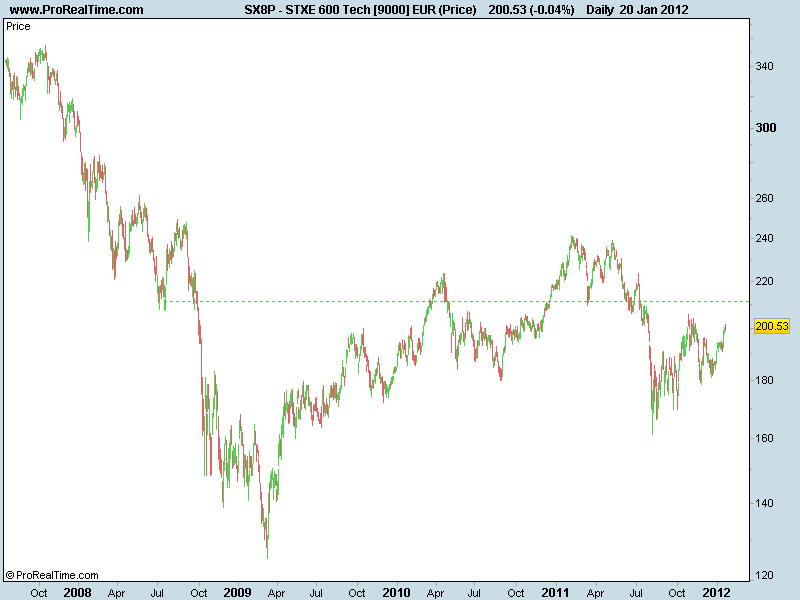The height and width of the screenshot is (600, 800).
Task: Click the Oct label just before 2008
Action: pyautogui.click(x=39, y=593)
